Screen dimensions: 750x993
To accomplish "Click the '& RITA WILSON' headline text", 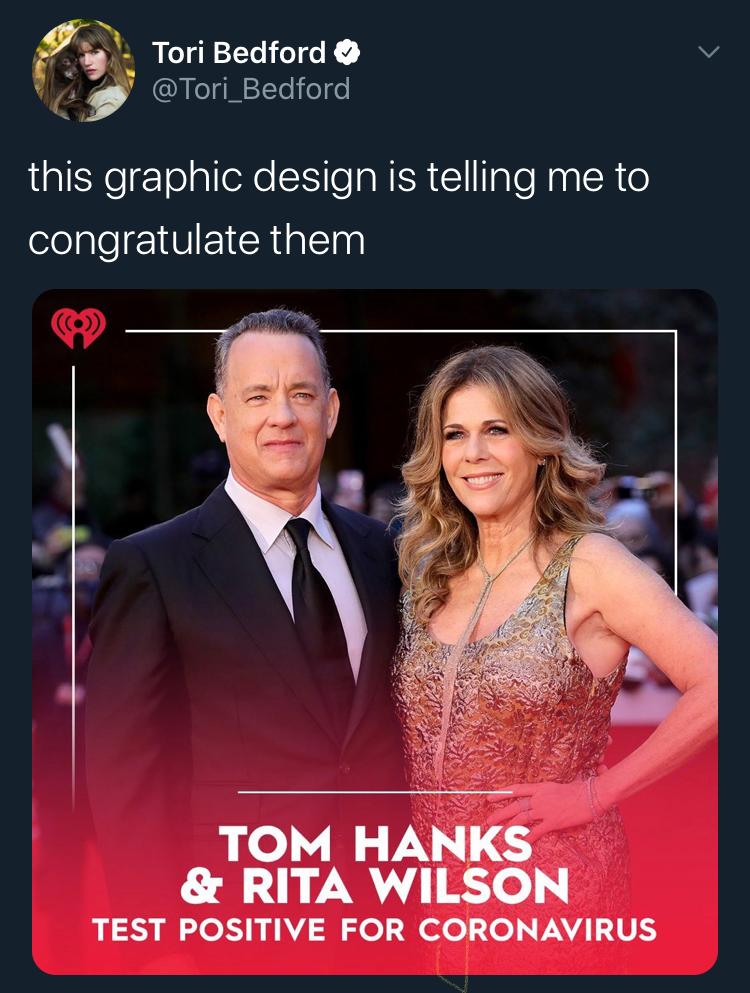I will pyautogui.click(x=374, y=886).
